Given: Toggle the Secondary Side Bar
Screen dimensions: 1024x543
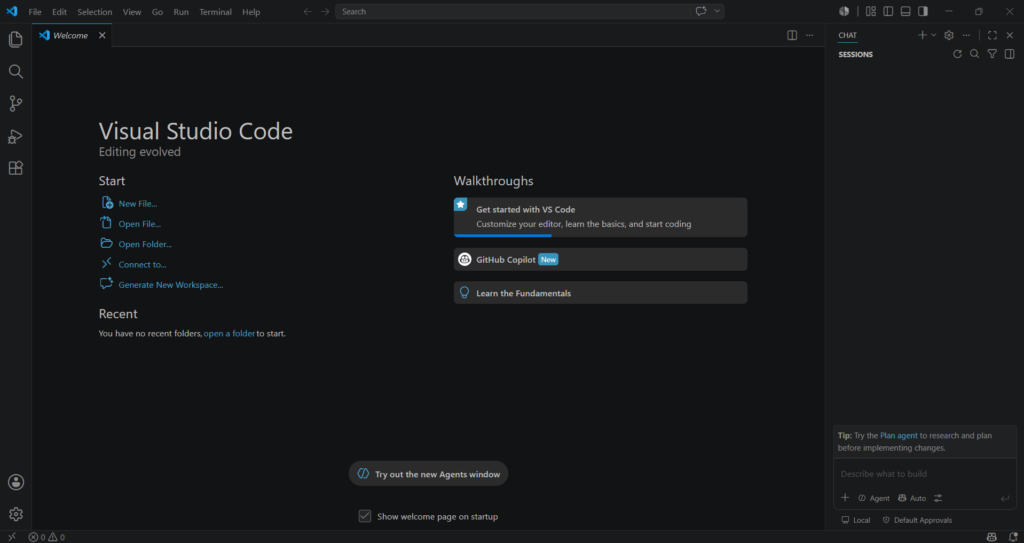Looking at the screenshot, I should click(x=923, y=11).
